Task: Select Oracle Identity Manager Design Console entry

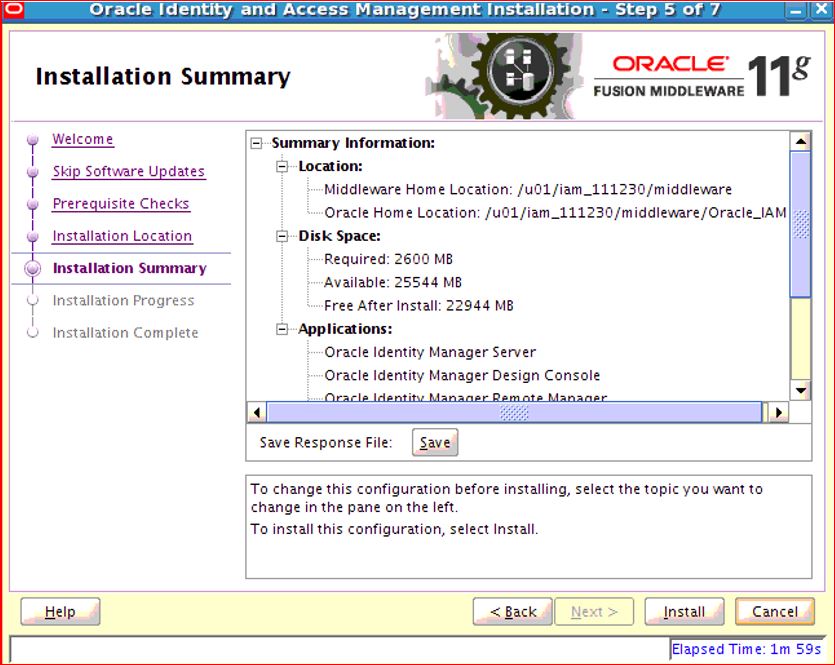Action: [x=462, y=376]
